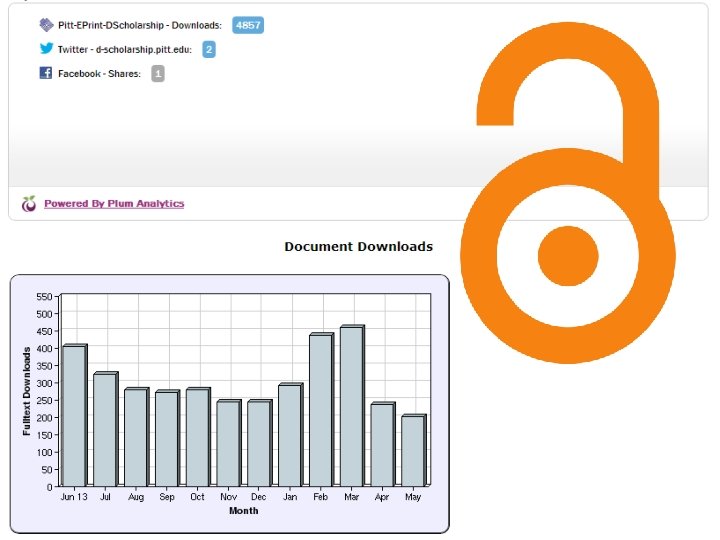Click the Jul bar in chart
The width and height of the screenshot is (720, 540).
pos(106,429)
